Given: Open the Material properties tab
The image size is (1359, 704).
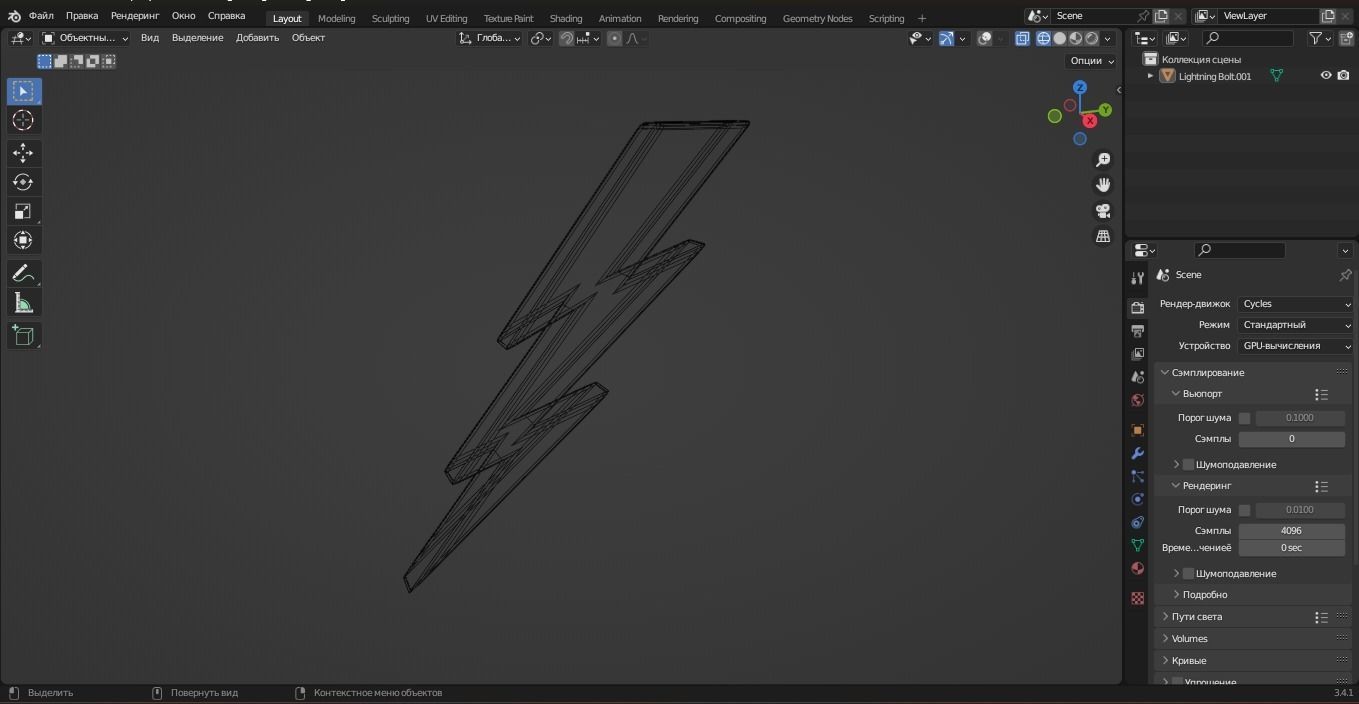Looking at the screenshot, I should 1137,568.
